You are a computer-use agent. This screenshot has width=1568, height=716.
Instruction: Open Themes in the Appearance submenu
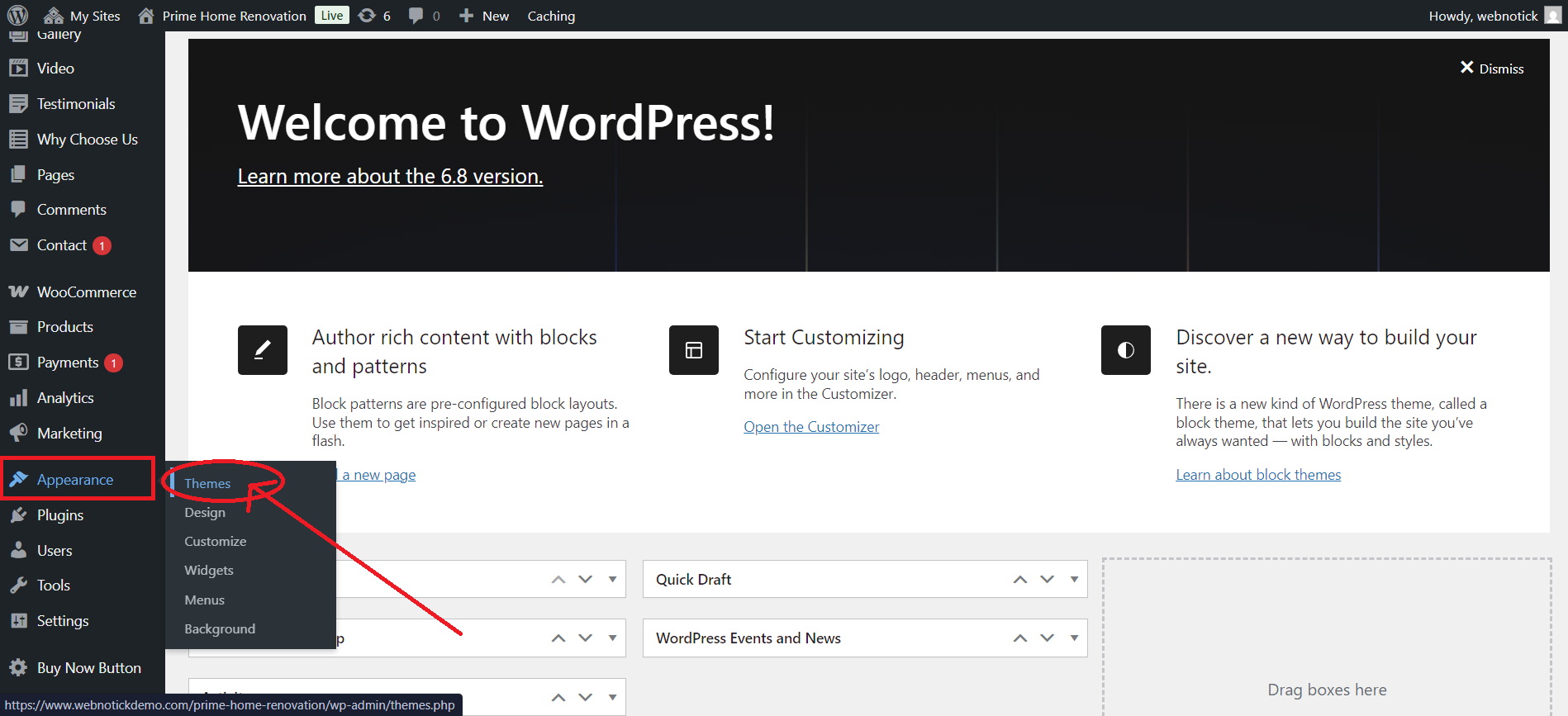pyautogui.click(x=207, y=484)
